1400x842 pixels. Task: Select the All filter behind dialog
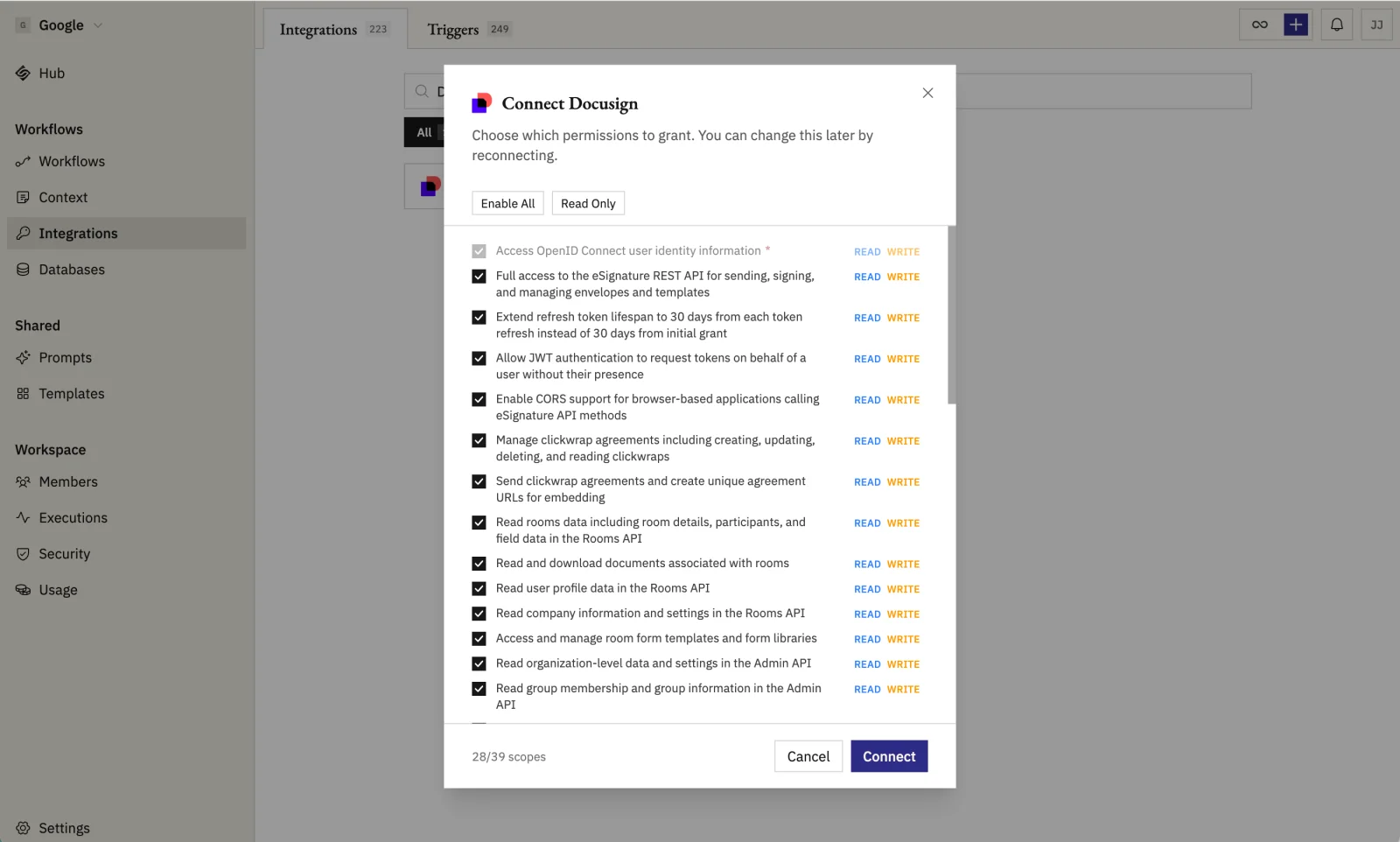(424, 133)
